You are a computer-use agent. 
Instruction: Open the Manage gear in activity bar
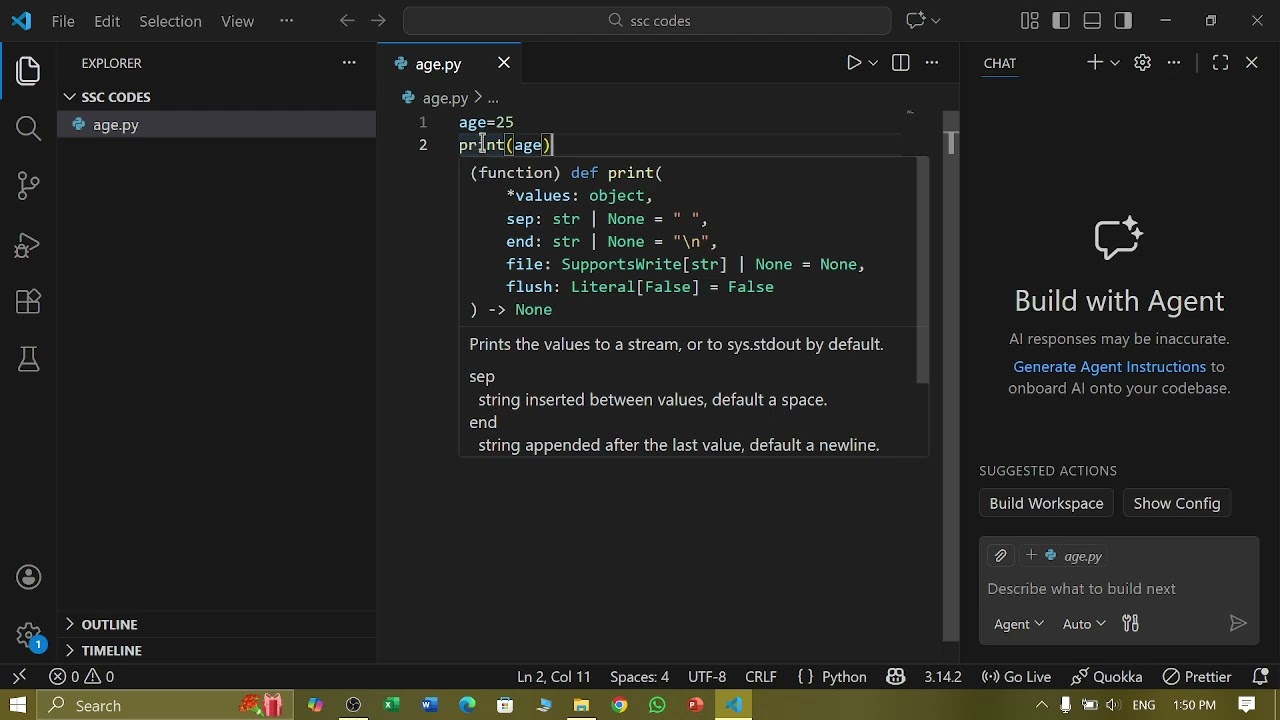pyautogui.click(x=28, y=635)
